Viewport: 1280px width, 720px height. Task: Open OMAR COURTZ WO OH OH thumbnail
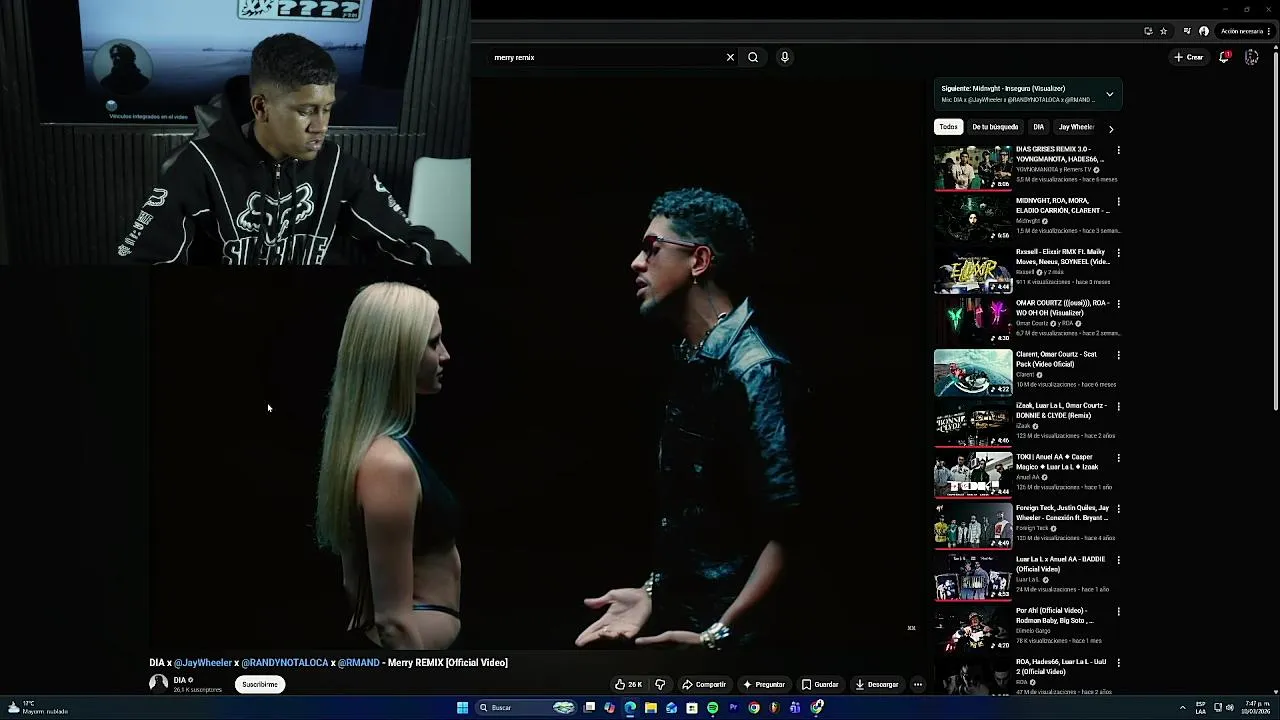click(973, 321)
